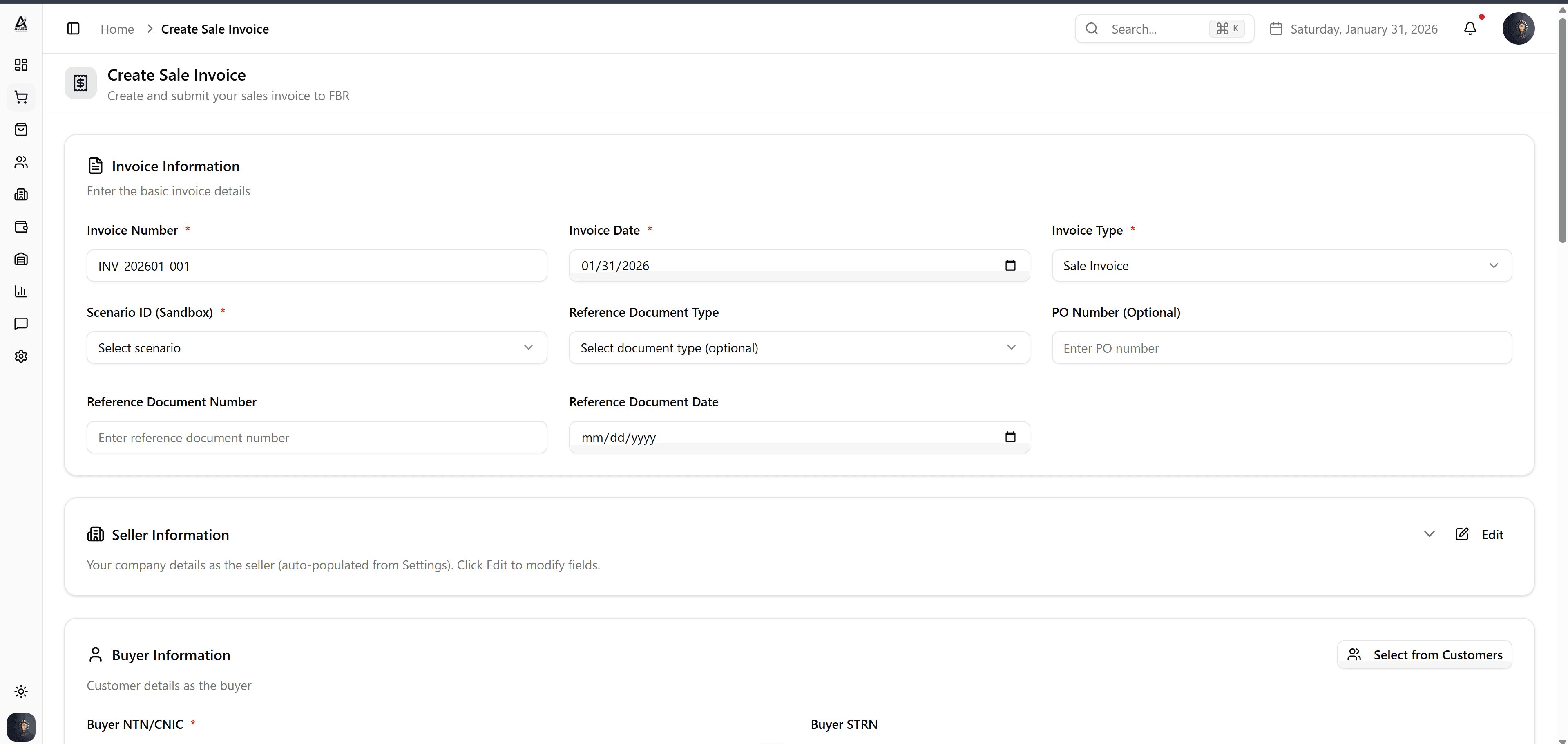Open the chat messages icon in sidebar

21,324
